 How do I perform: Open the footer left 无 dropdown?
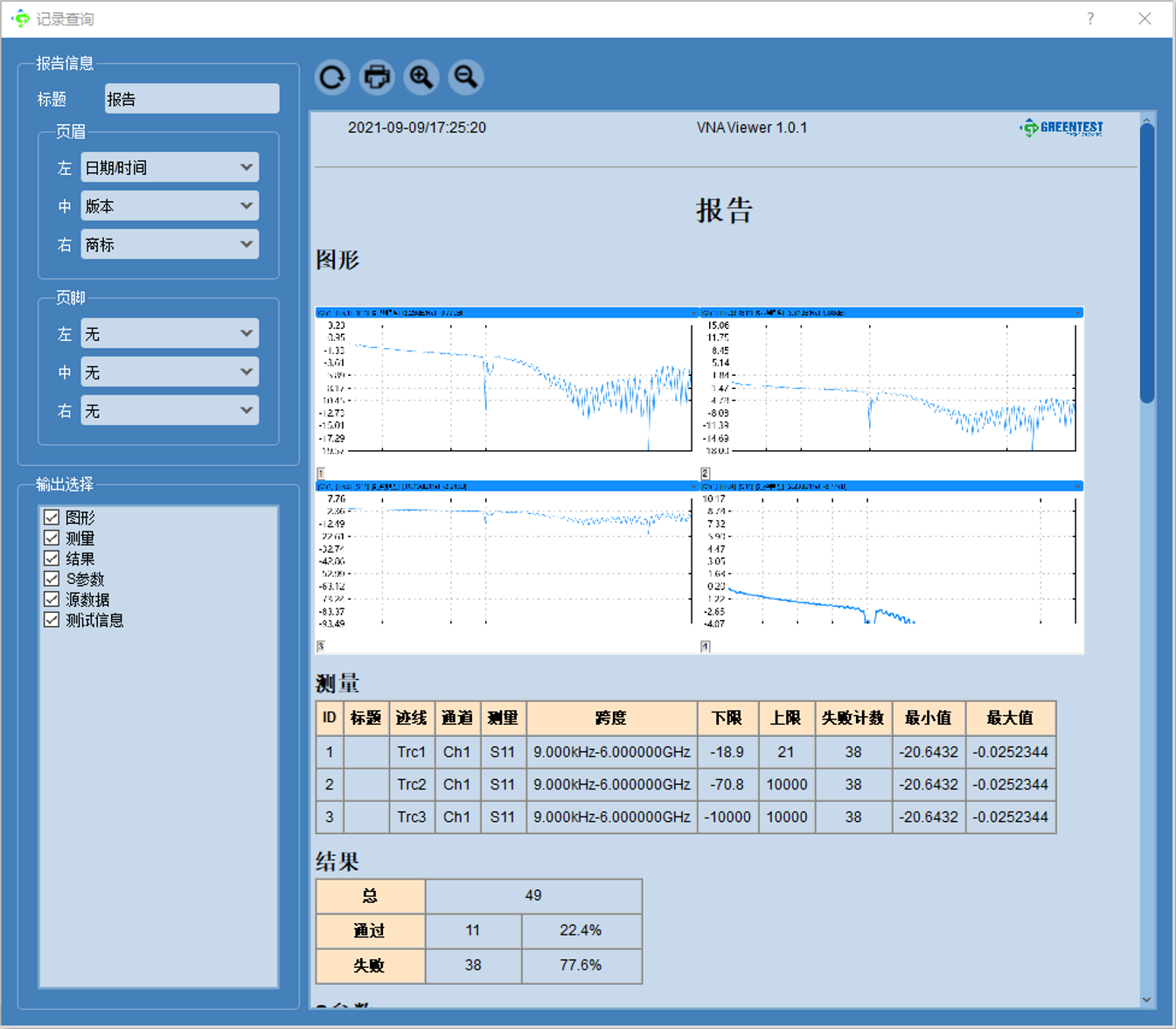click(170, 333)
